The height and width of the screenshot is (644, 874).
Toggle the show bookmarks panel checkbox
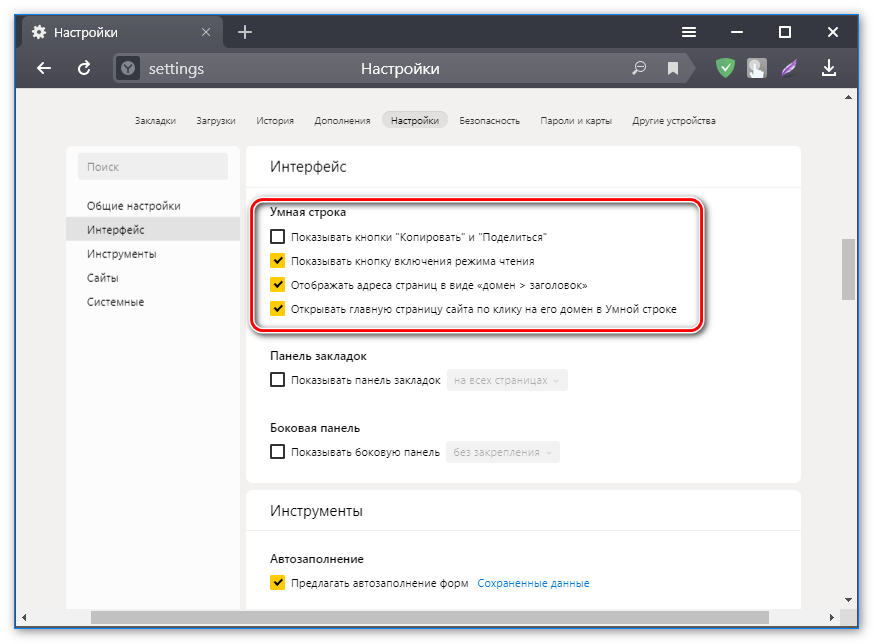point(278,380)
